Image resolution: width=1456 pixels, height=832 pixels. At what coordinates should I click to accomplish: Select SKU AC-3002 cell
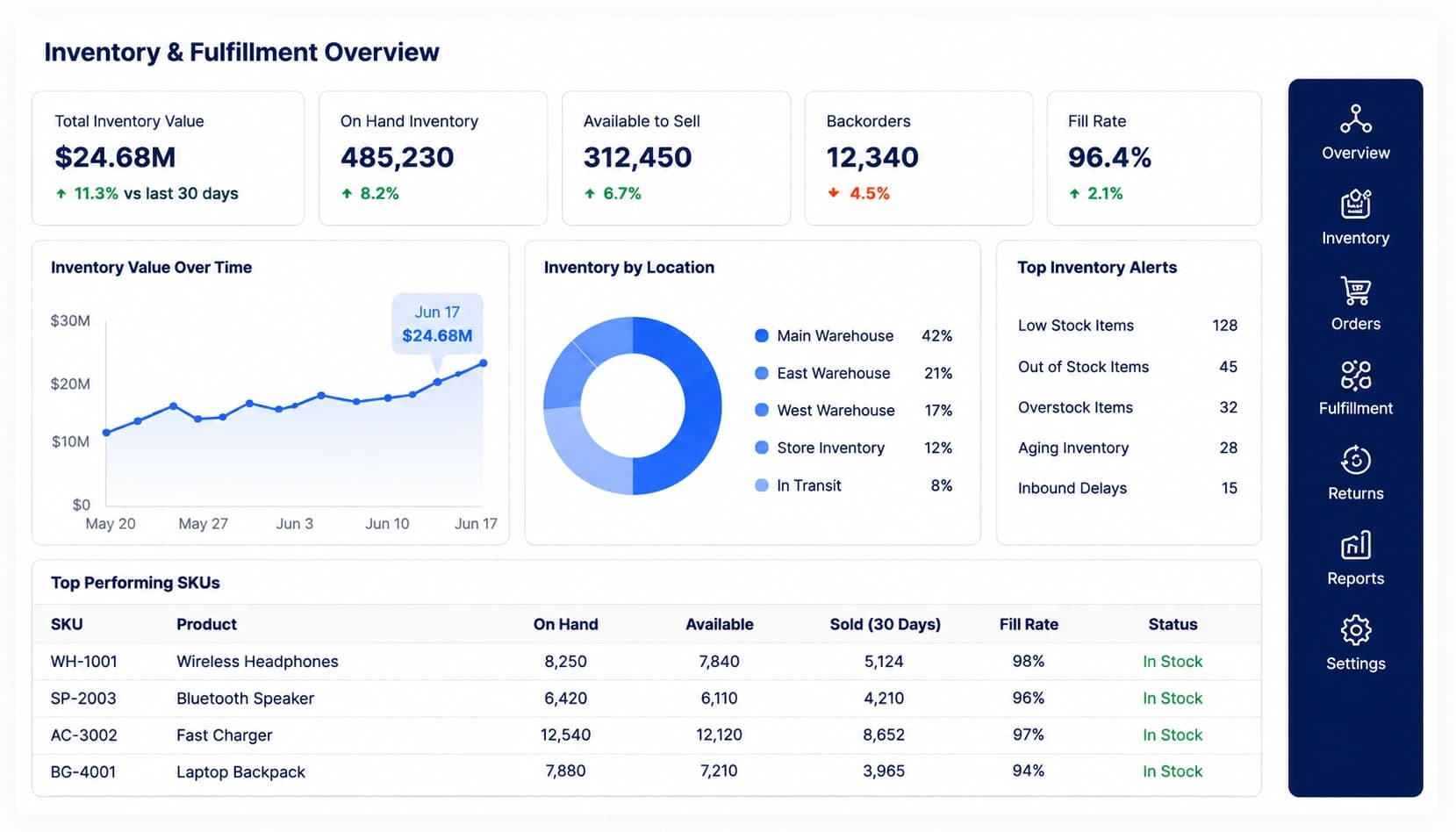83,735
